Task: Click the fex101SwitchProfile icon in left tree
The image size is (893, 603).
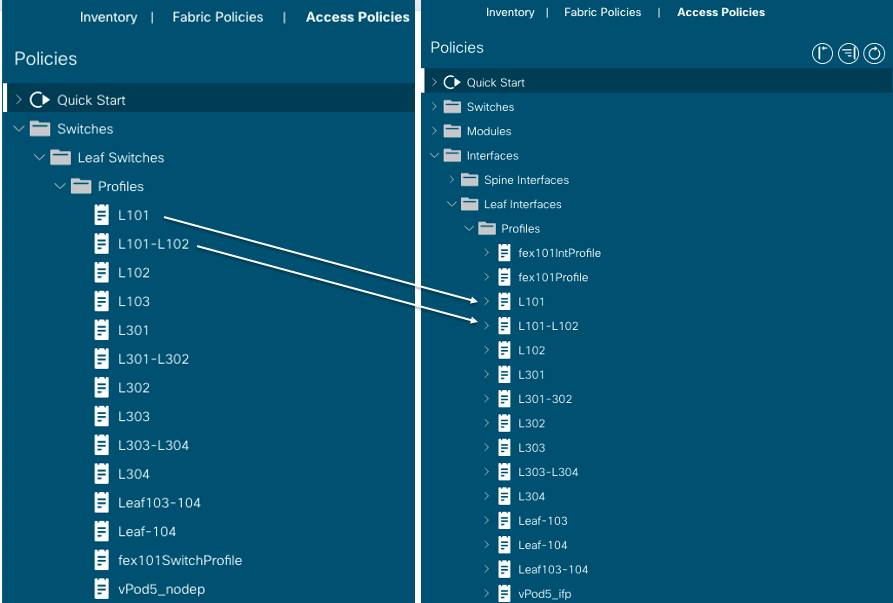Action: [x=101, y=560]
